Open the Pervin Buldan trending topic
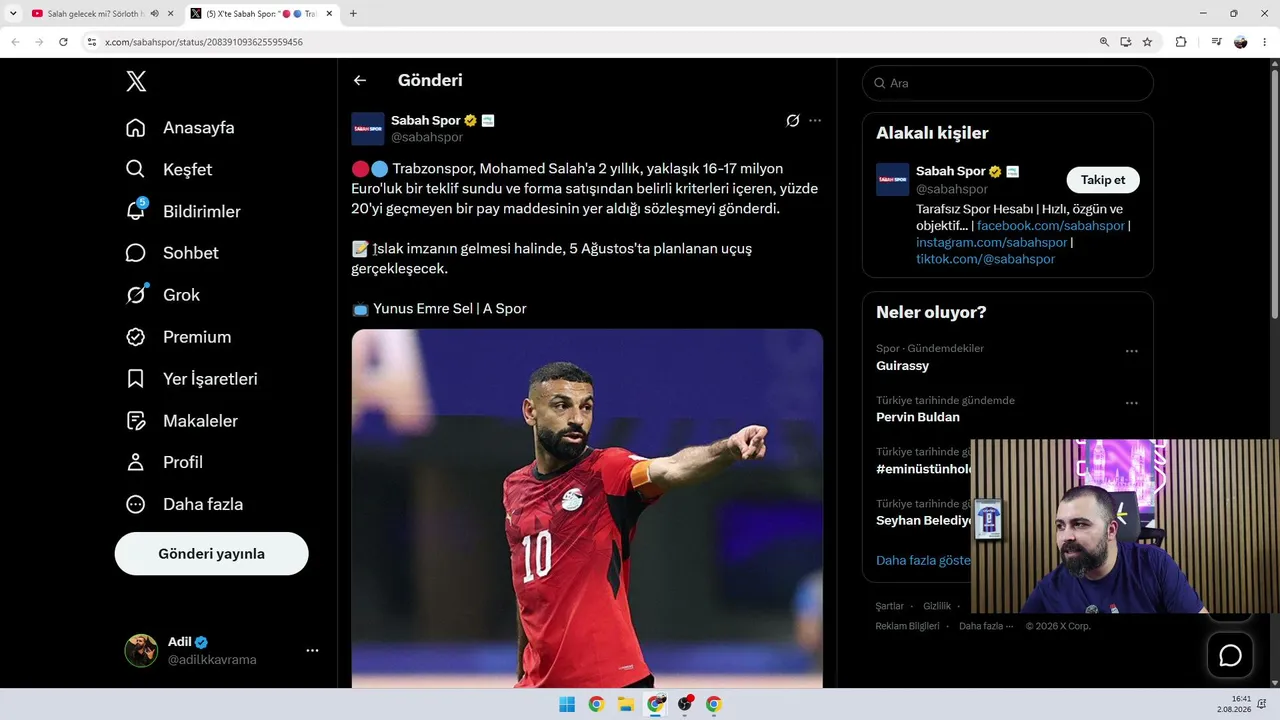The image size is (1280, 720). pos(918,417)
